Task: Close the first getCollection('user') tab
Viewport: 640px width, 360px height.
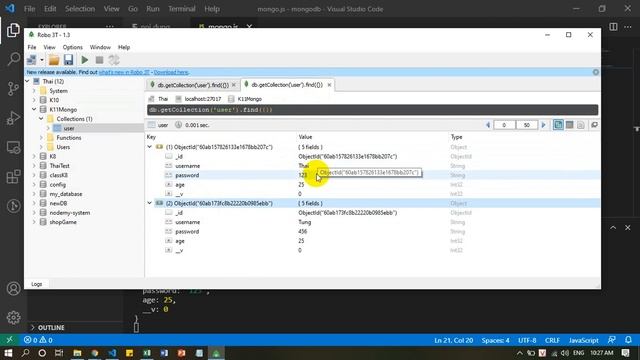Action: pyautogui.click(x=234, y=85)
